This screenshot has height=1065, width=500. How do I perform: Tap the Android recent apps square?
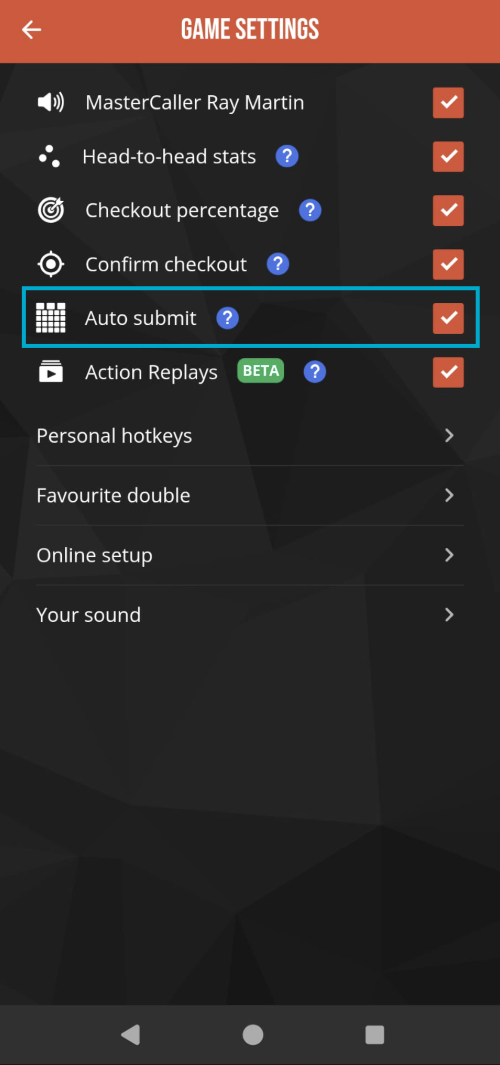click(375, 1034)
